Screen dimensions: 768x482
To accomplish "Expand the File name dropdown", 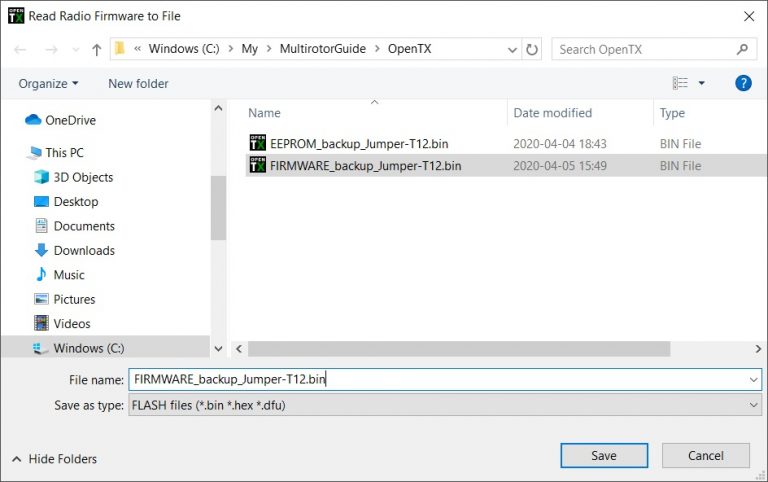I will 753,380.
